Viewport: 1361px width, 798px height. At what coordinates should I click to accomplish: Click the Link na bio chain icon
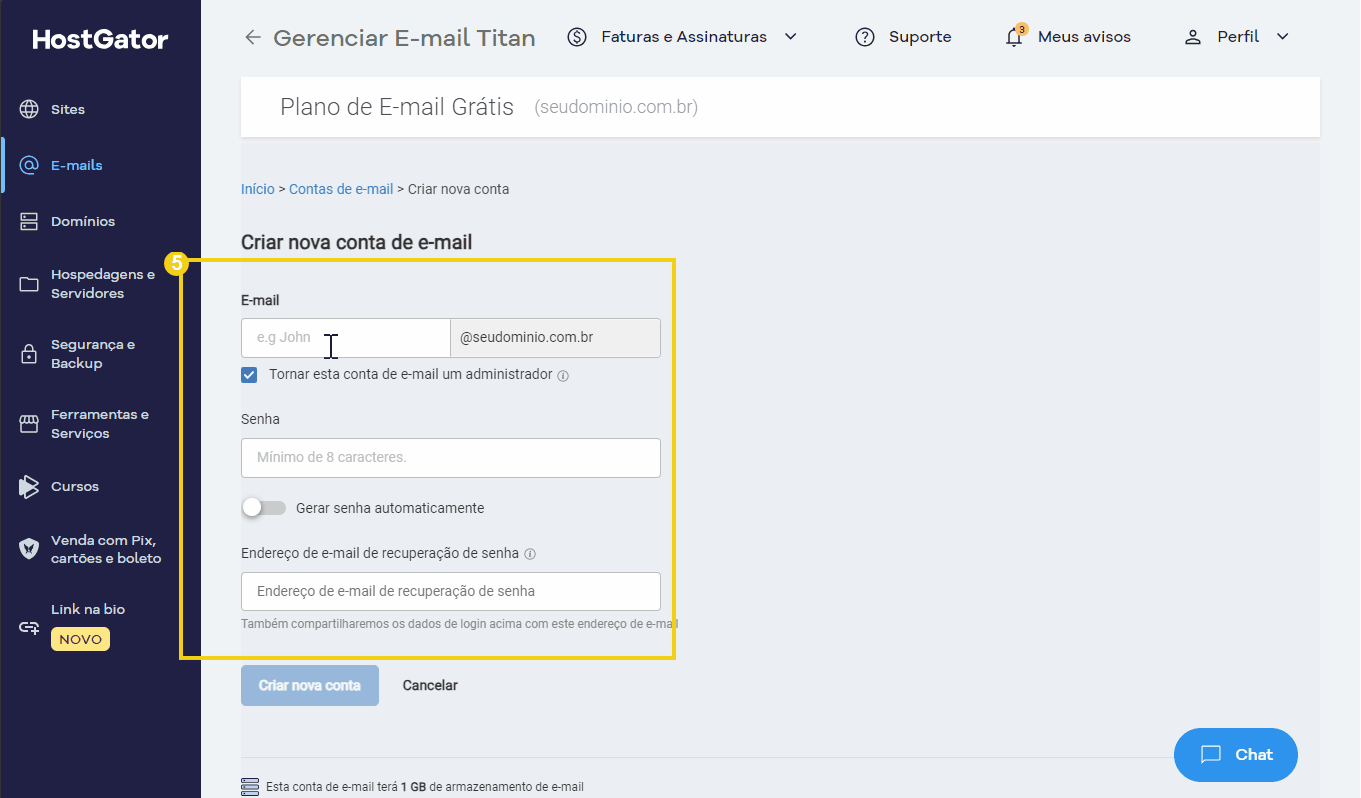(29, 628)
